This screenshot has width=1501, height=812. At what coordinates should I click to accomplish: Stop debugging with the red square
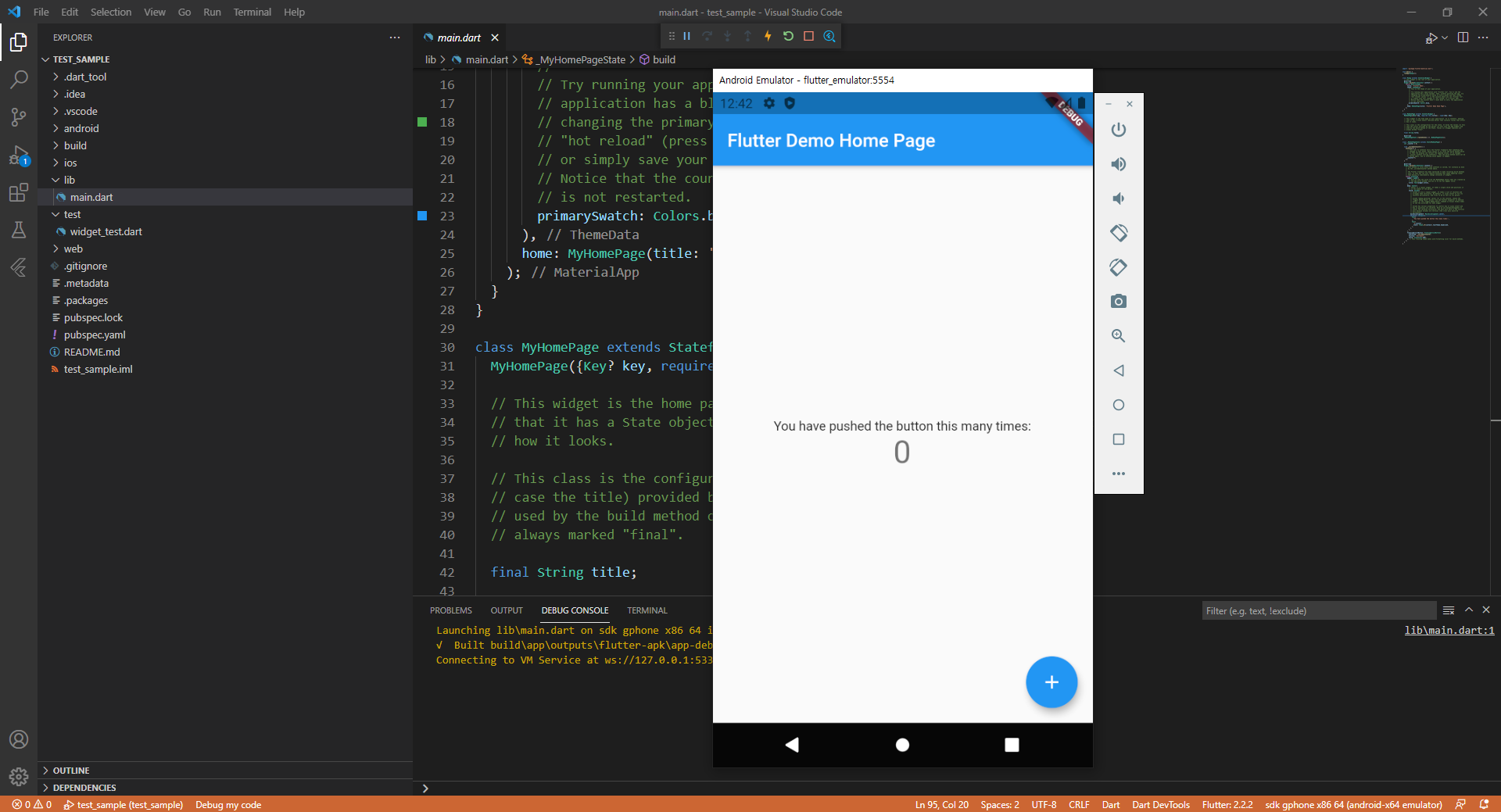[809, 36]
